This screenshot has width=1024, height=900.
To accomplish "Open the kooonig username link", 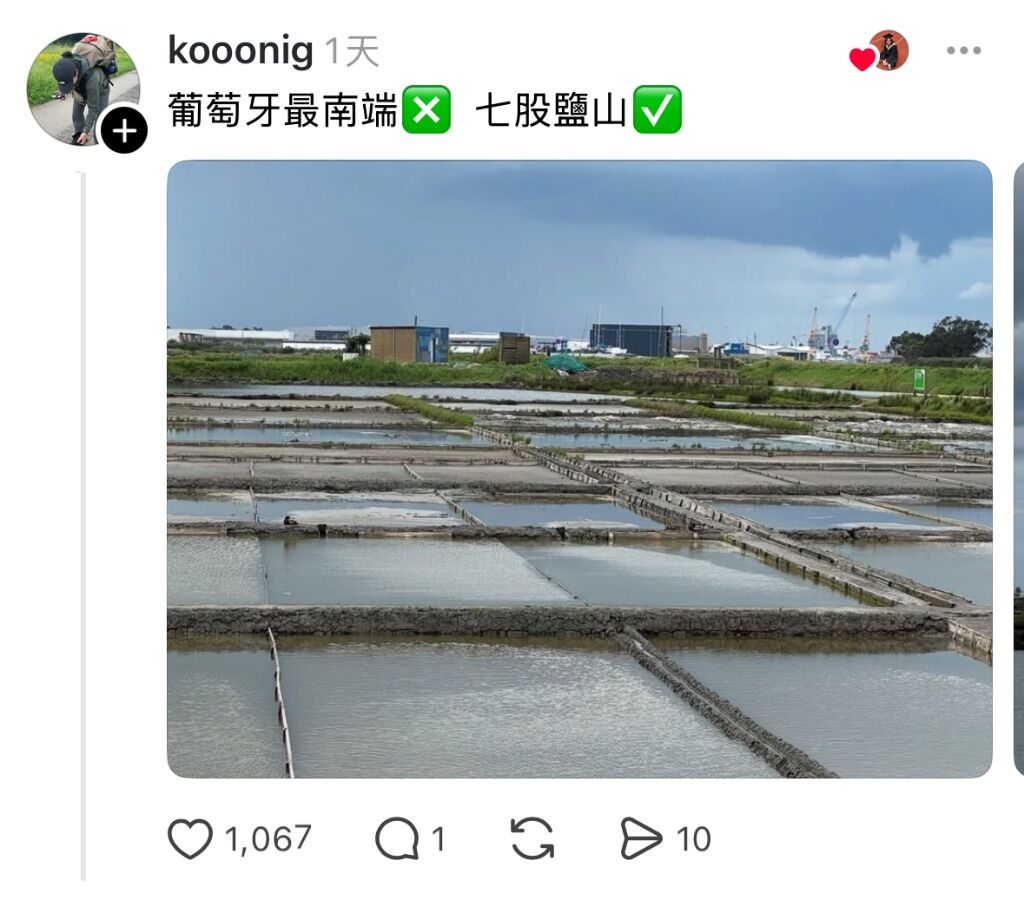I will [240, 50].
